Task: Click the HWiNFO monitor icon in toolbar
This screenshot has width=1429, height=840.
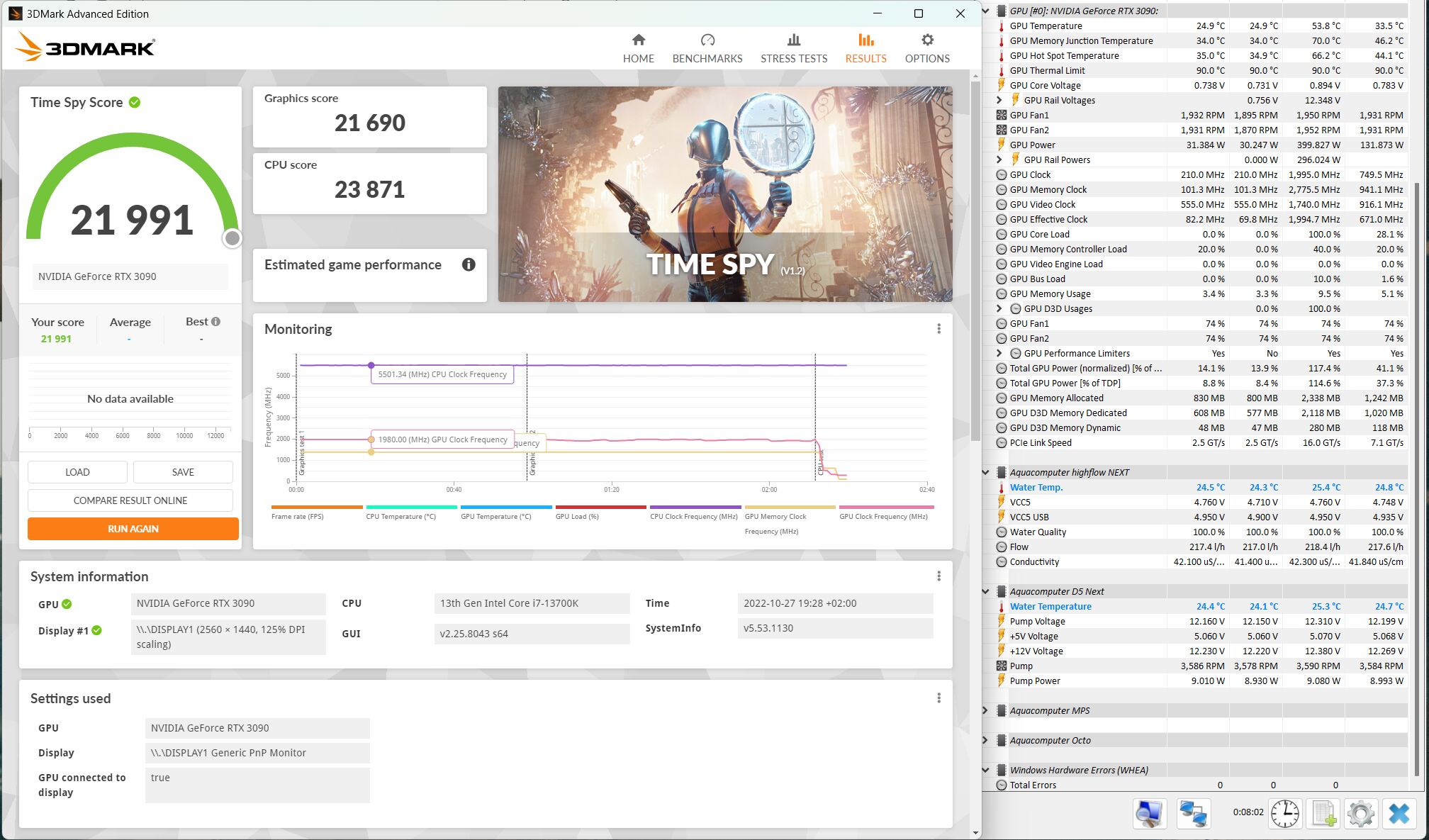Action: 1149,813
